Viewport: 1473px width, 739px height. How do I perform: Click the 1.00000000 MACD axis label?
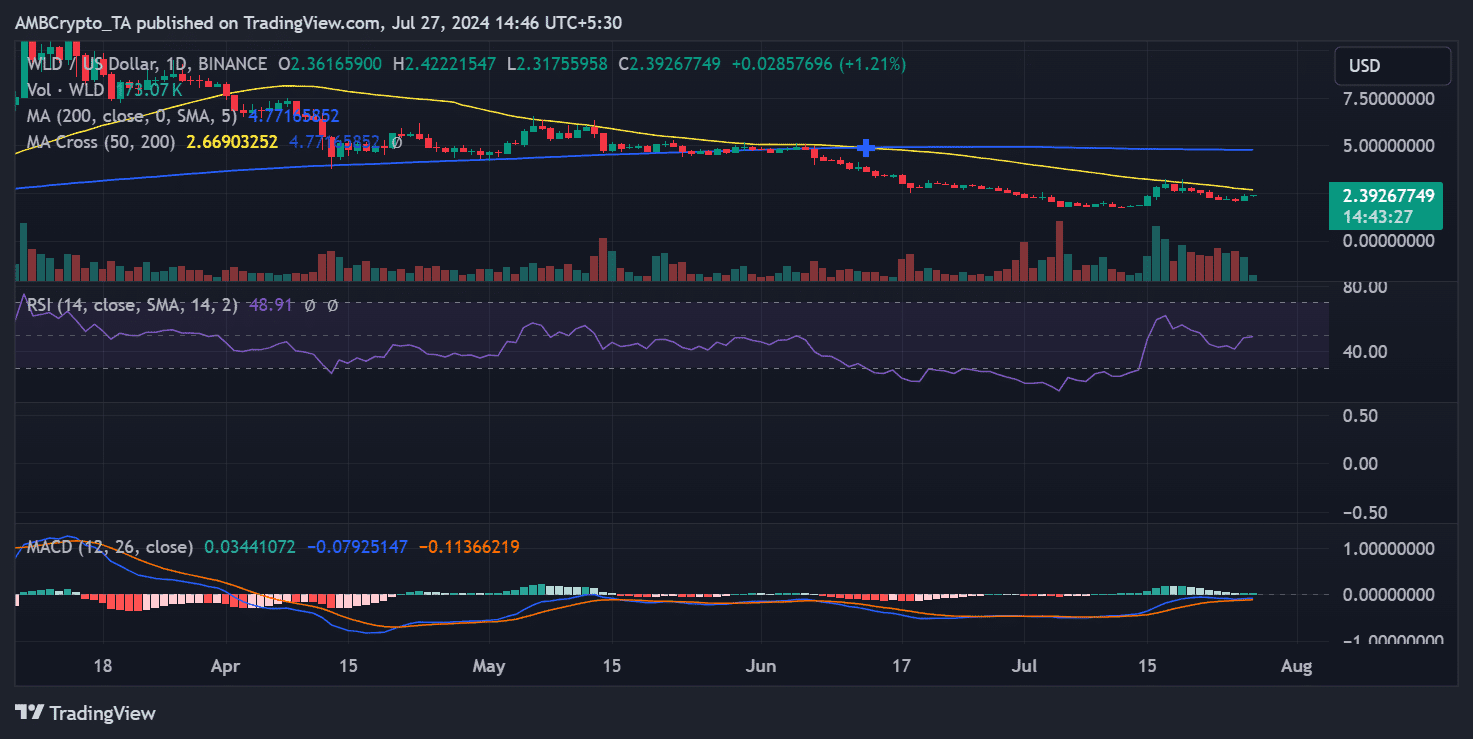pos(1389,548)
